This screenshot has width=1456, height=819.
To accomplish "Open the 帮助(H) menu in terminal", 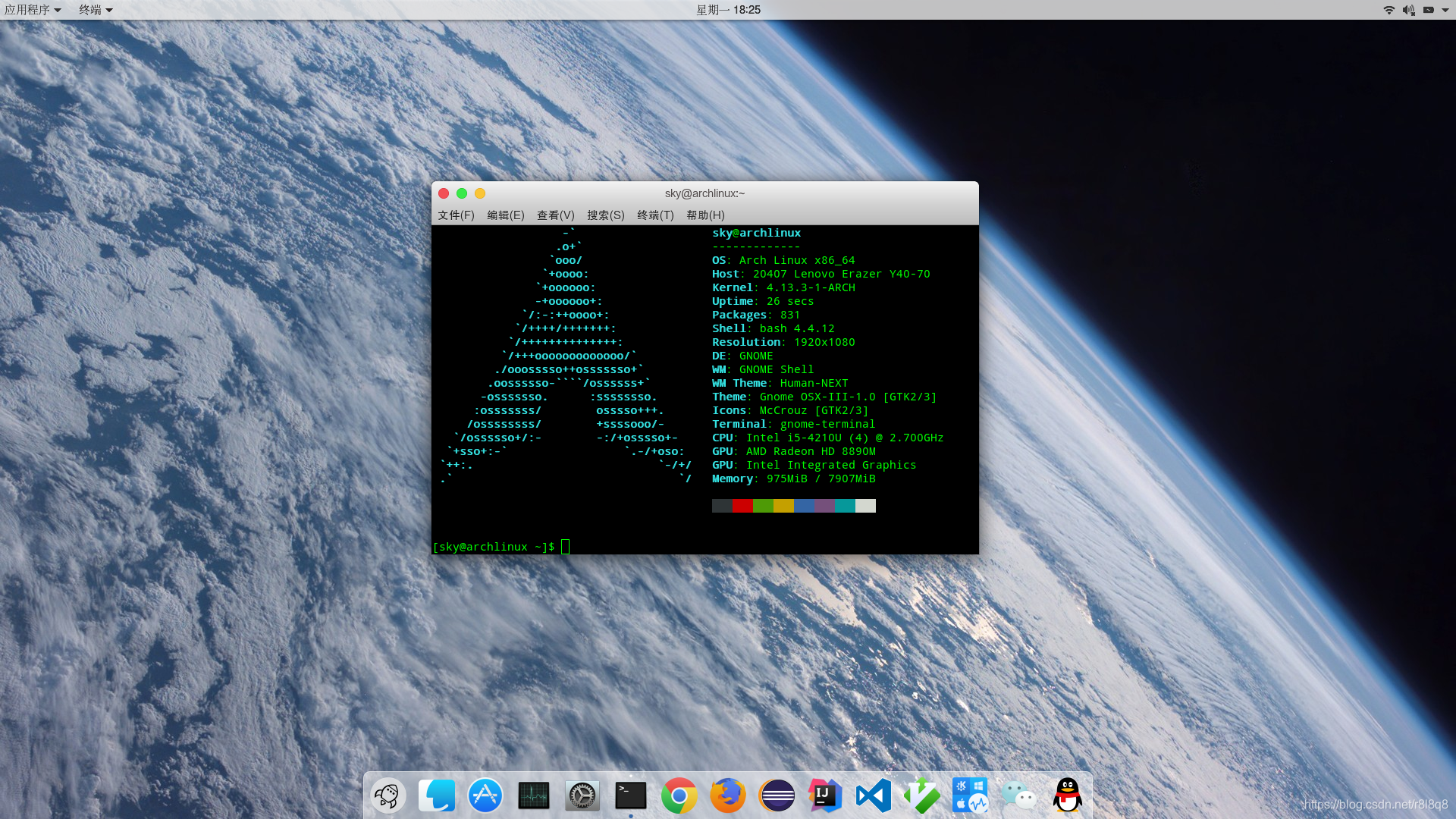I will 705,215.
